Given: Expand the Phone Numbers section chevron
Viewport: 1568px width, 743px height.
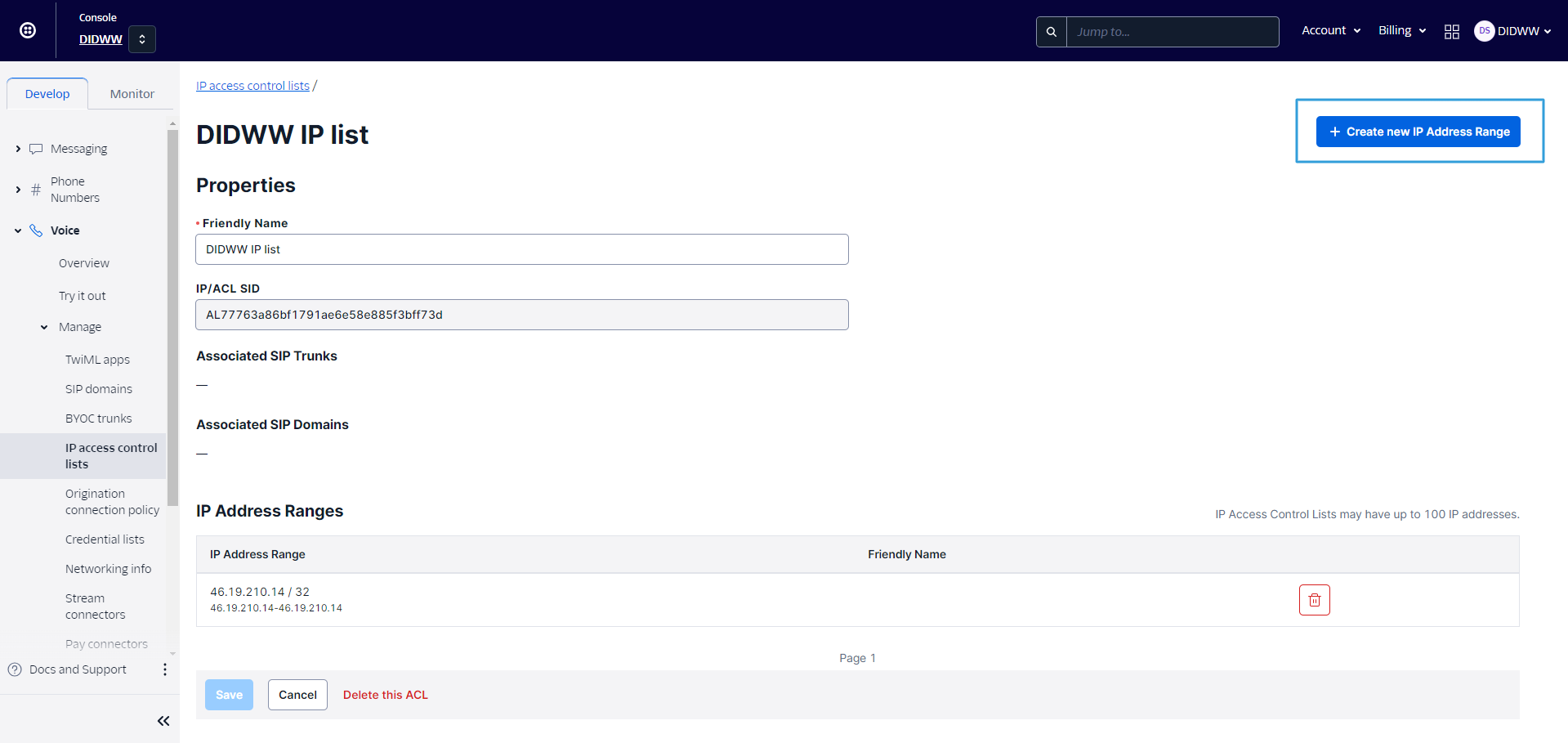Looking at the screenshot, I should tap(18, 190).
